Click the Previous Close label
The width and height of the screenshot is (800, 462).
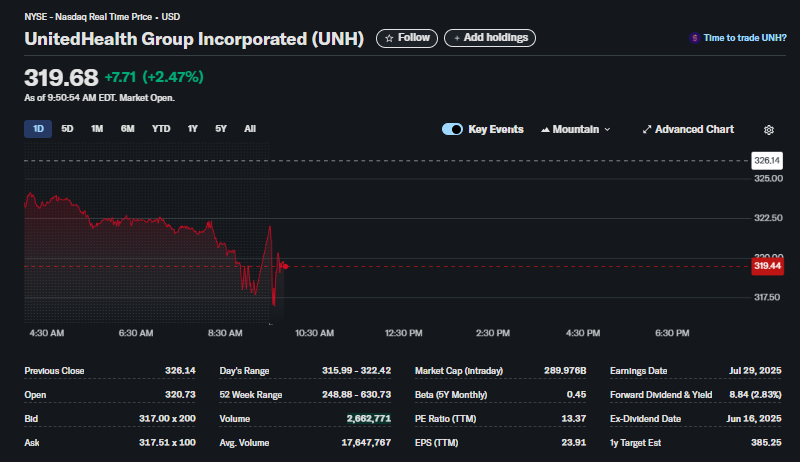tap(54, 371)
